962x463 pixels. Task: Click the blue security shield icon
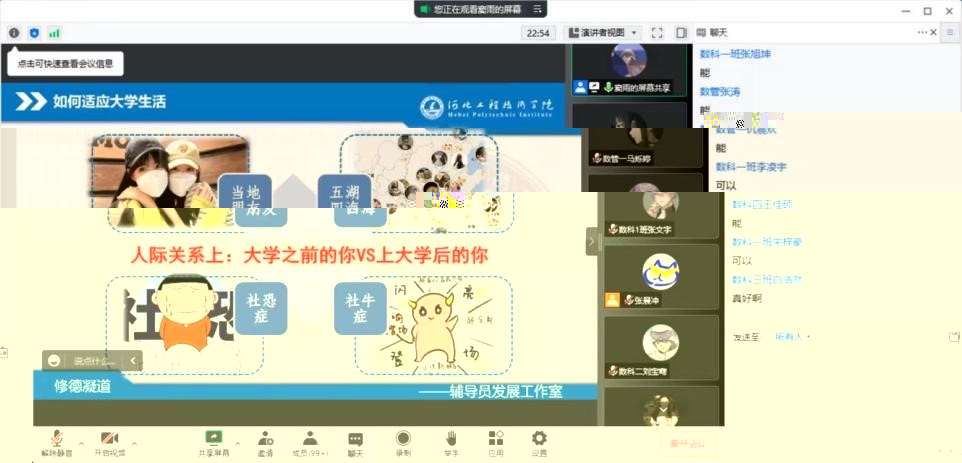[x=34, y=33]
